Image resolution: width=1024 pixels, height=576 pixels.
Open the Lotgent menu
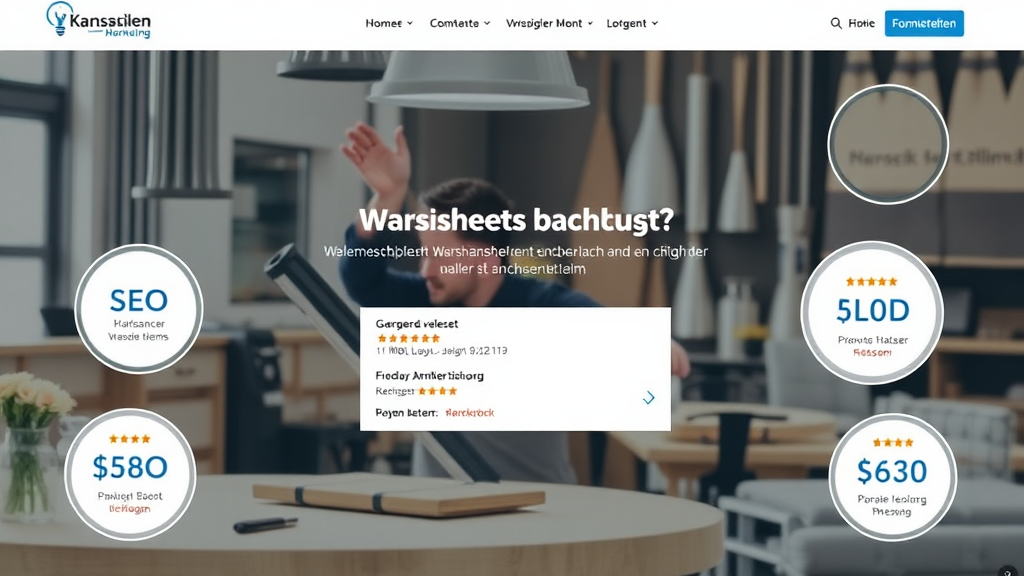coord(632,24)
